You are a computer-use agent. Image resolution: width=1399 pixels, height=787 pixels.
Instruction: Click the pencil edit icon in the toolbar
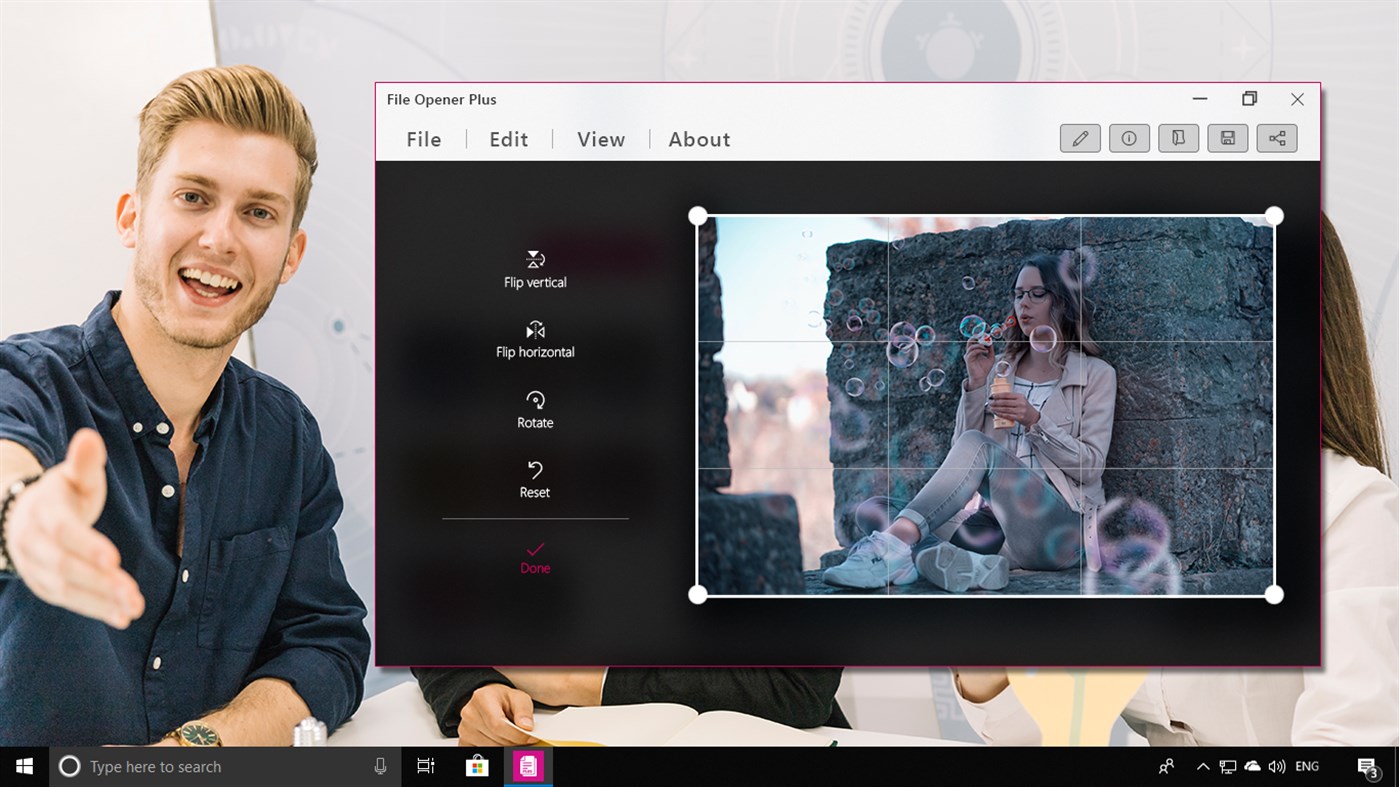(x=1080, y=138)
